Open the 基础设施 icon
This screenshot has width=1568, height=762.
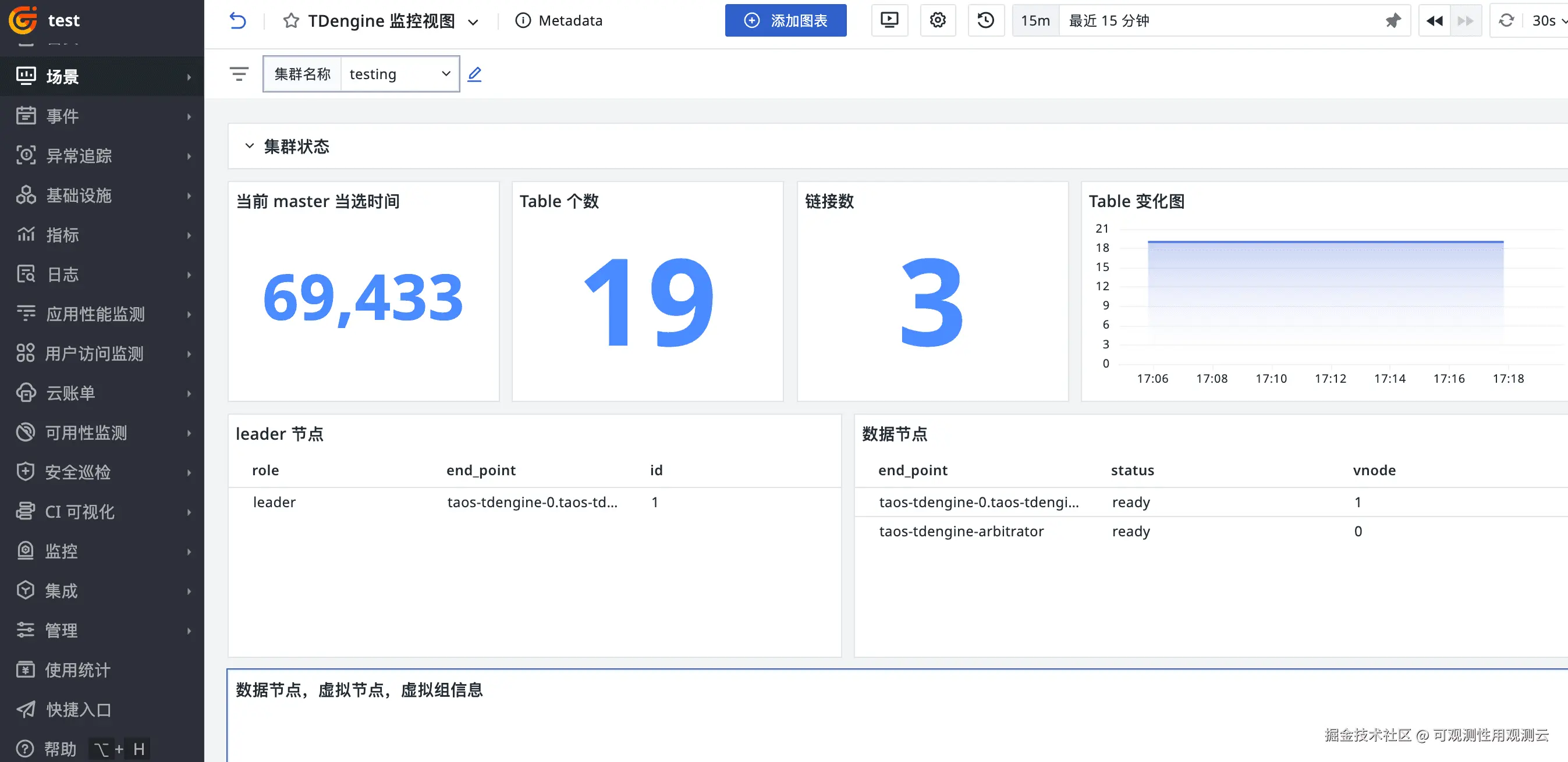click(x=26, y=195)
